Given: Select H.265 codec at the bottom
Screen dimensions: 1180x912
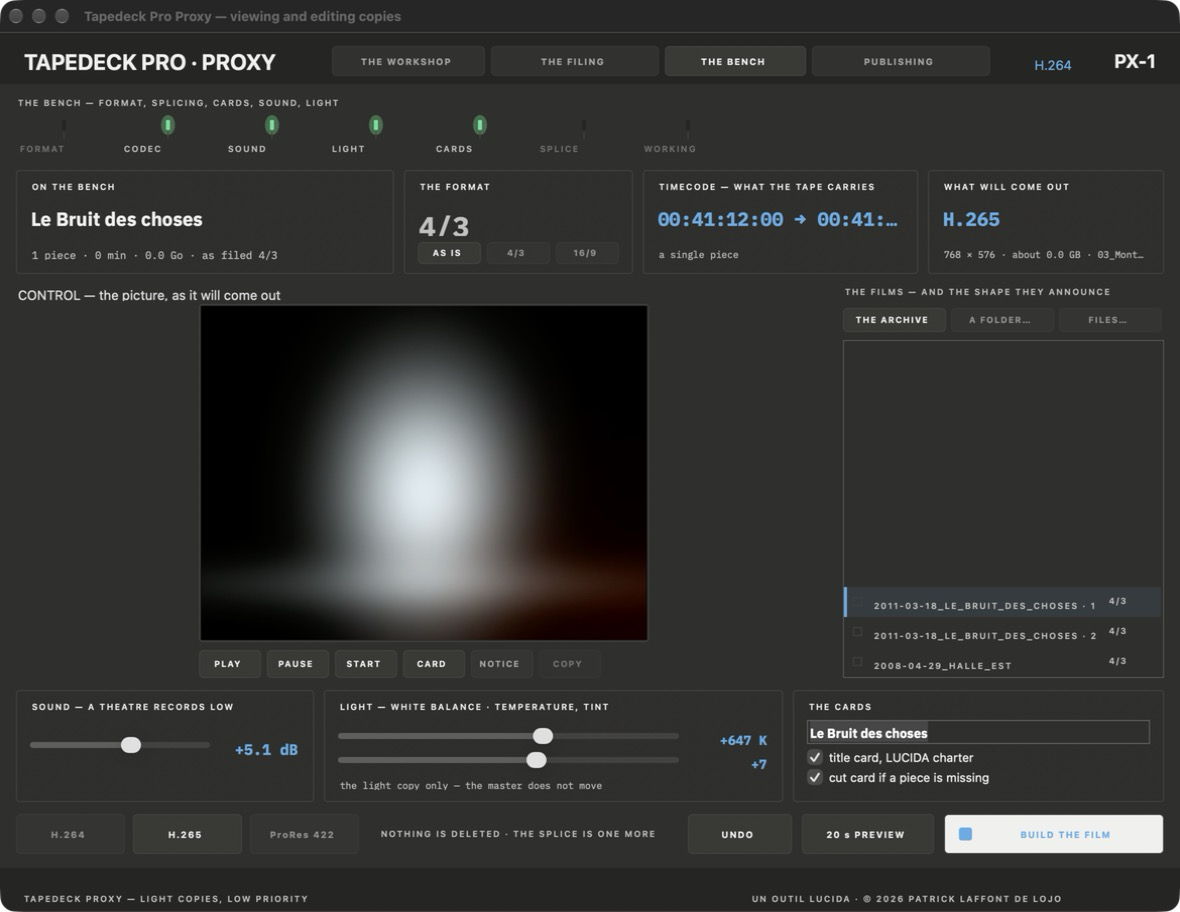Looking at the screenshot, I should pyautogui.click(x=187, y=834).
